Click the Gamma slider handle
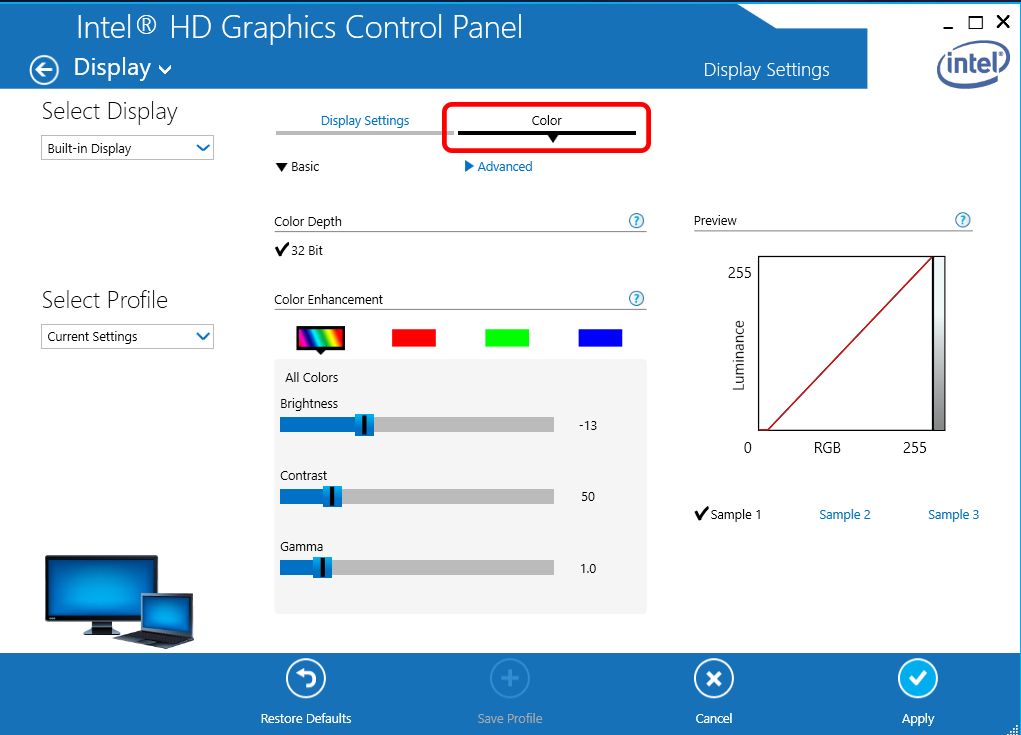This screenshot has width=1021, height=735. click(322, 568)
